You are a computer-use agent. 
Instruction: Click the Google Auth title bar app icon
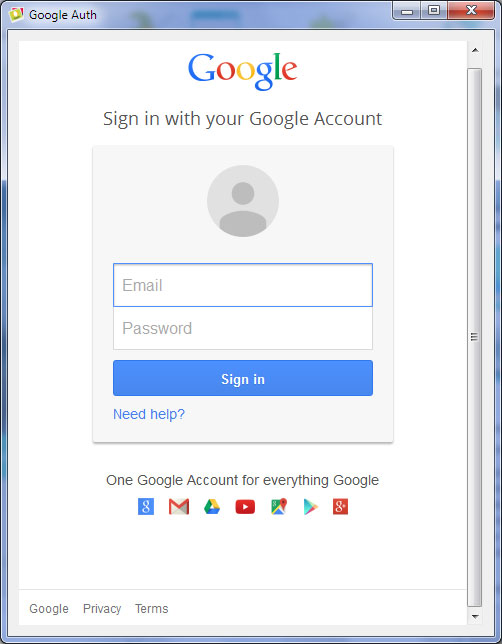point(16,14)
